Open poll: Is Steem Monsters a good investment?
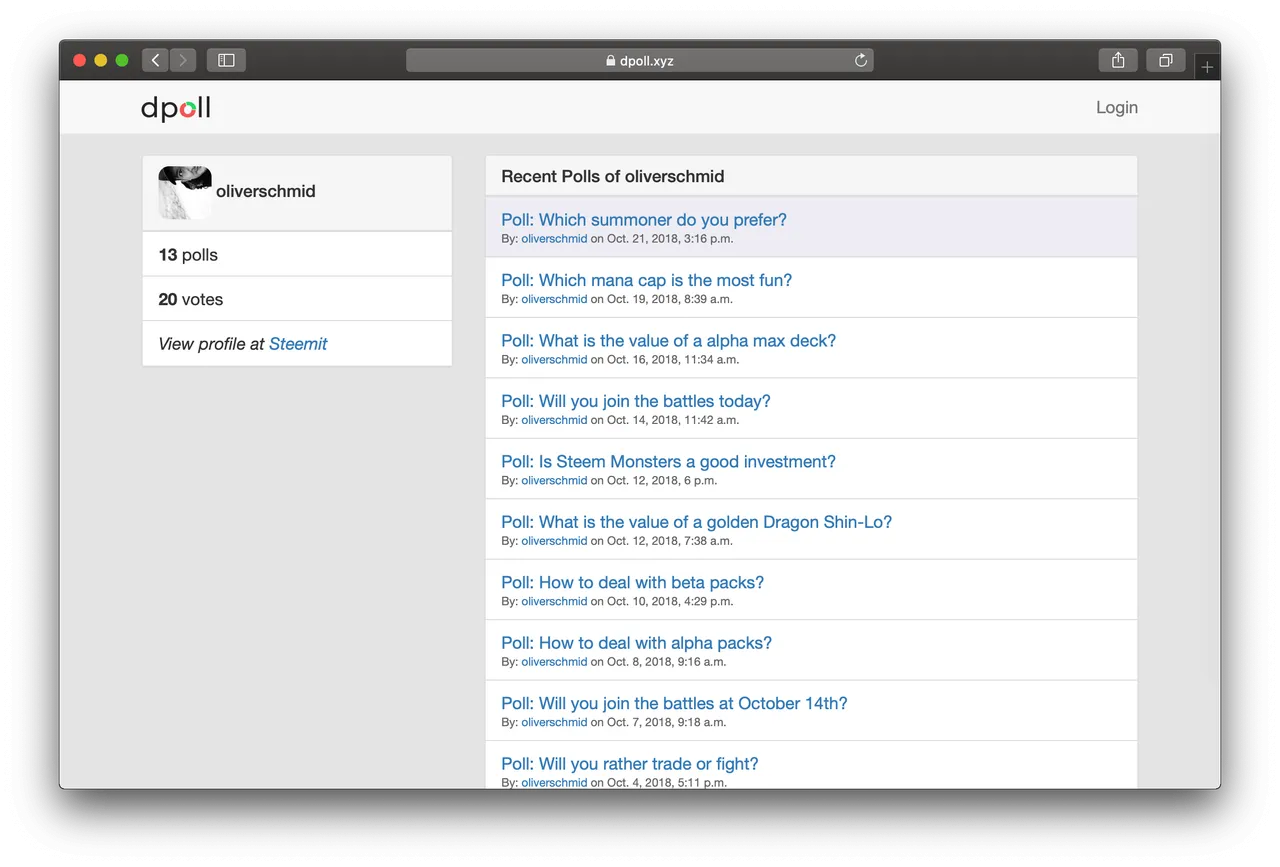1280x867 pixels. tap(669, 462)
